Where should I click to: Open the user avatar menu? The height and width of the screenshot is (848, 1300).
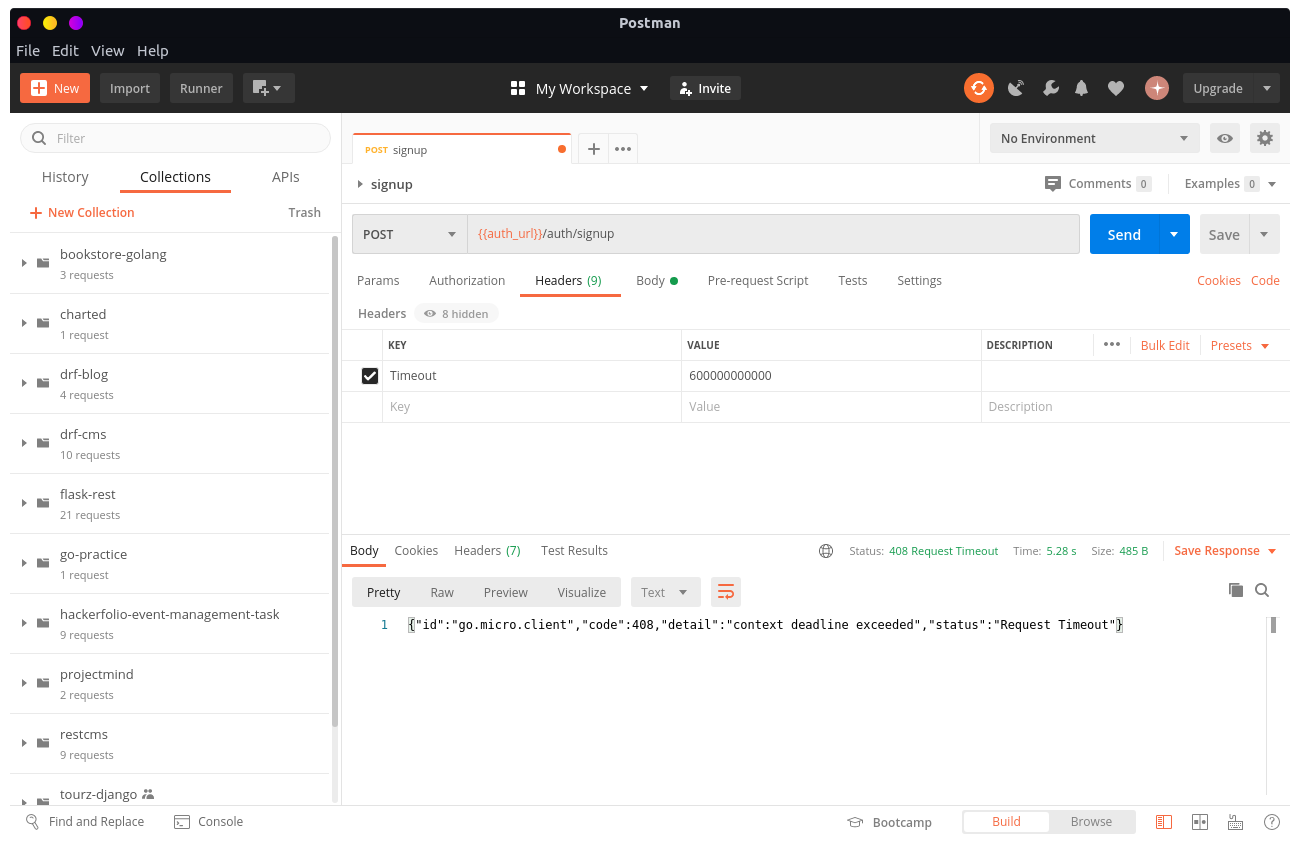coord(1157,88)
